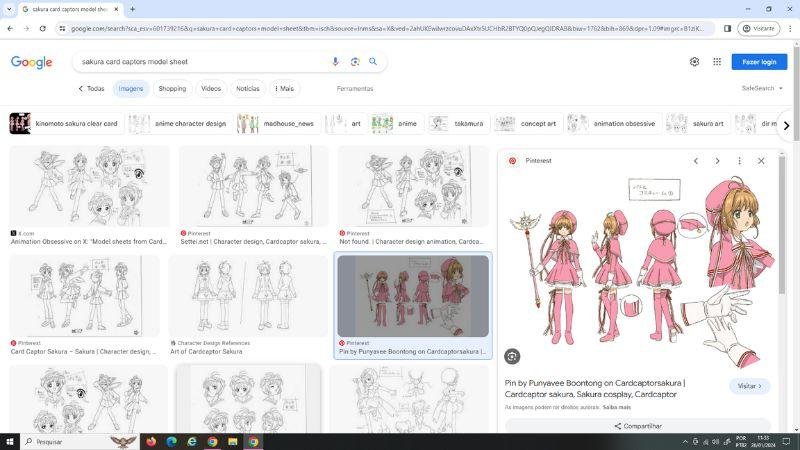Open Animation Obsessive on X thumbnail
Screen dimensions: 800x450
click(90, 186)
